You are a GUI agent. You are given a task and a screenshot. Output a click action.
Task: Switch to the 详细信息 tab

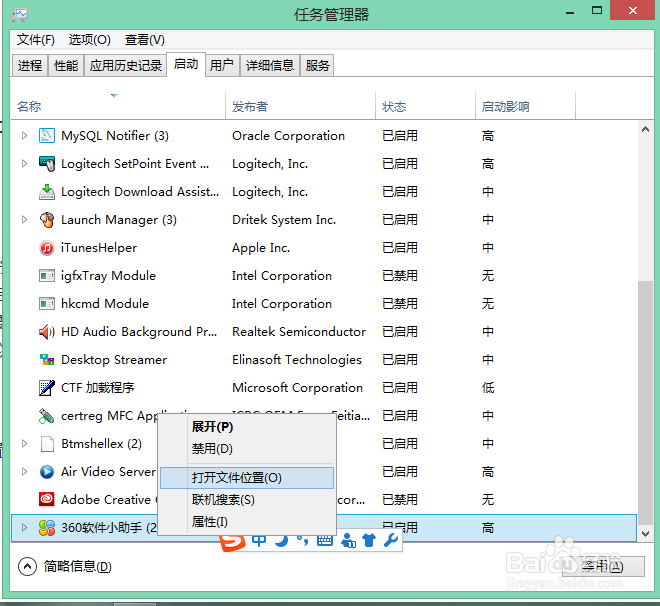[x=270, y=66]
